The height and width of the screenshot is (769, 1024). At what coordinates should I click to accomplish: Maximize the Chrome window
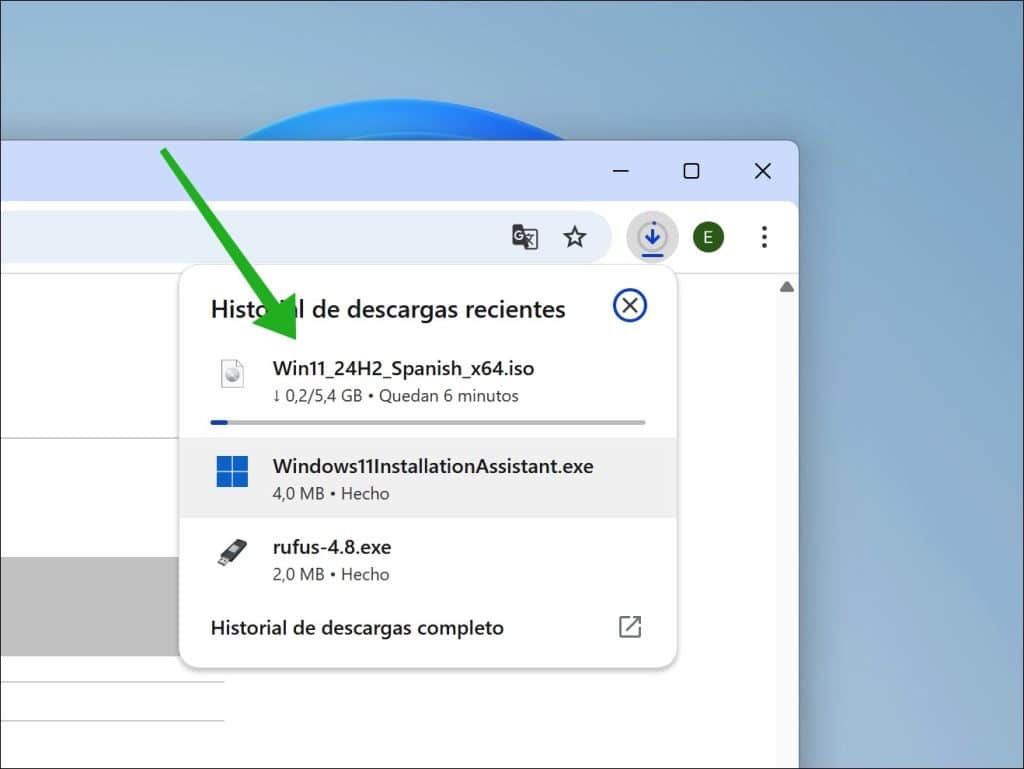pos(691,171)
